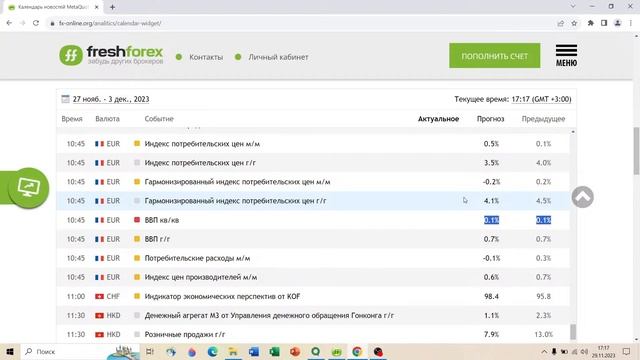
Task: Click the calendar table scroll-up arrow
Action: (x=573, y=132)
